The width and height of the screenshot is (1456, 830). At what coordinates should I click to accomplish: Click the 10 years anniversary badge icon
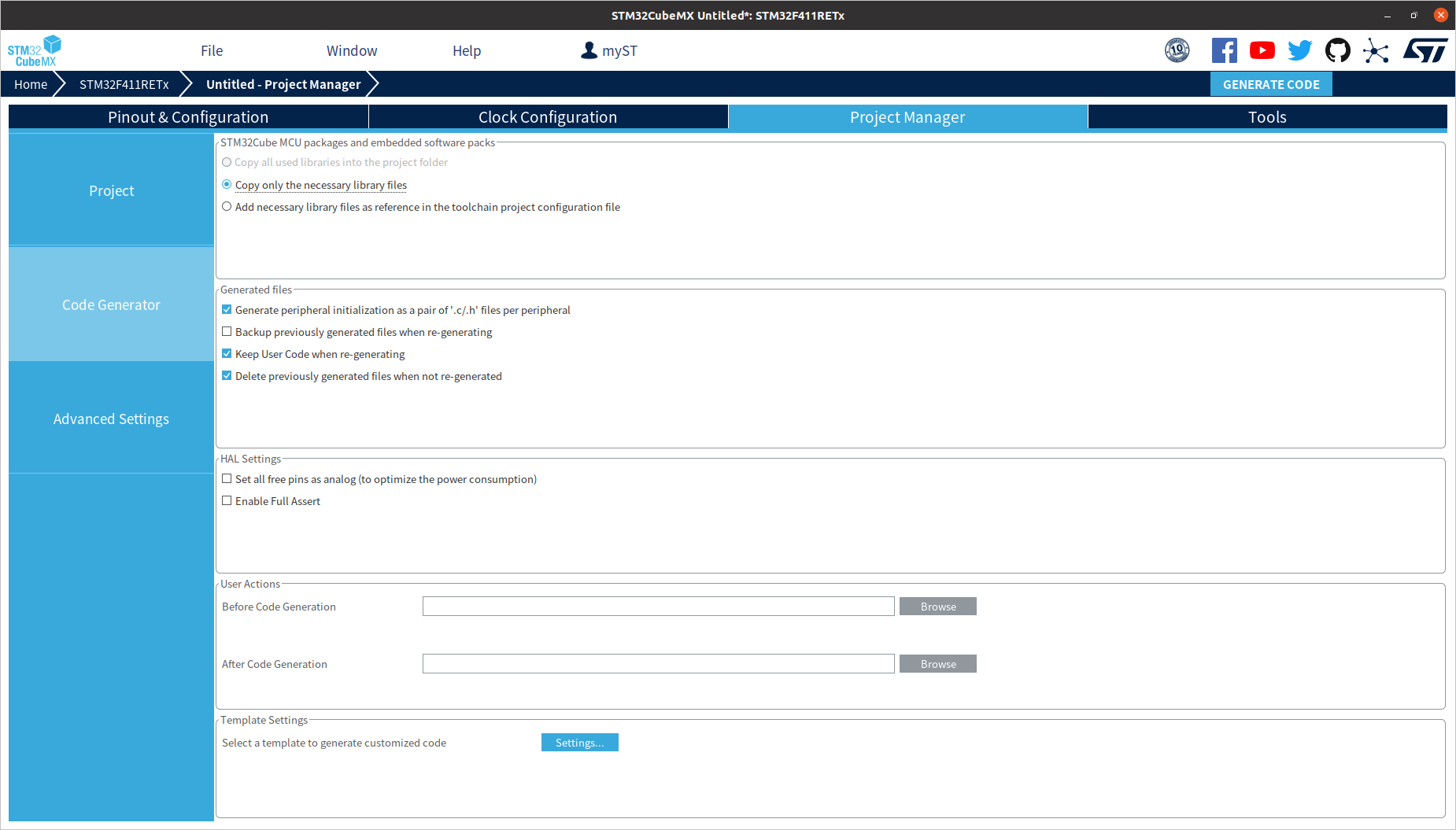point(1177,50)
